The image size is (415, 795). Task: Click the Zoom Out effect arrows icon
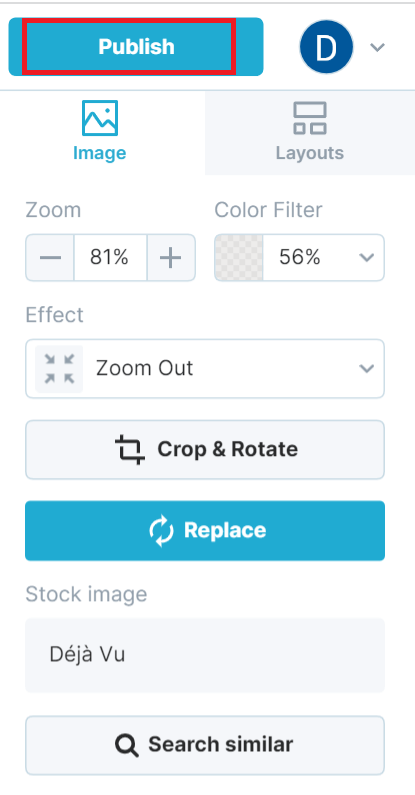[59, 369]
